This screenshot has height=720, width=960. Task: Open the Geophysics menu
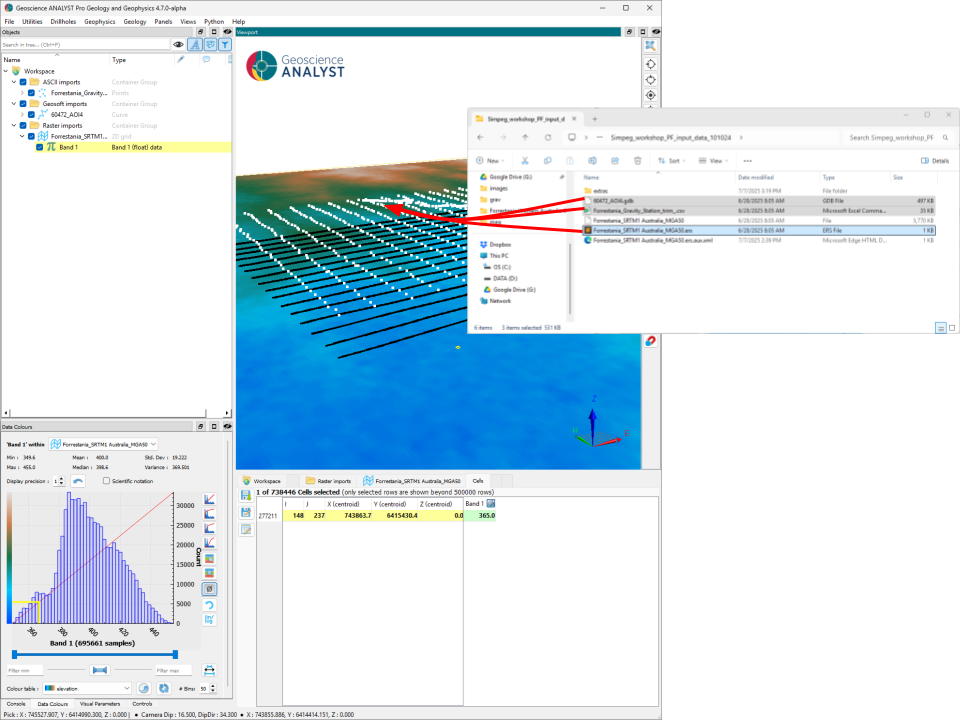point(99,21)
